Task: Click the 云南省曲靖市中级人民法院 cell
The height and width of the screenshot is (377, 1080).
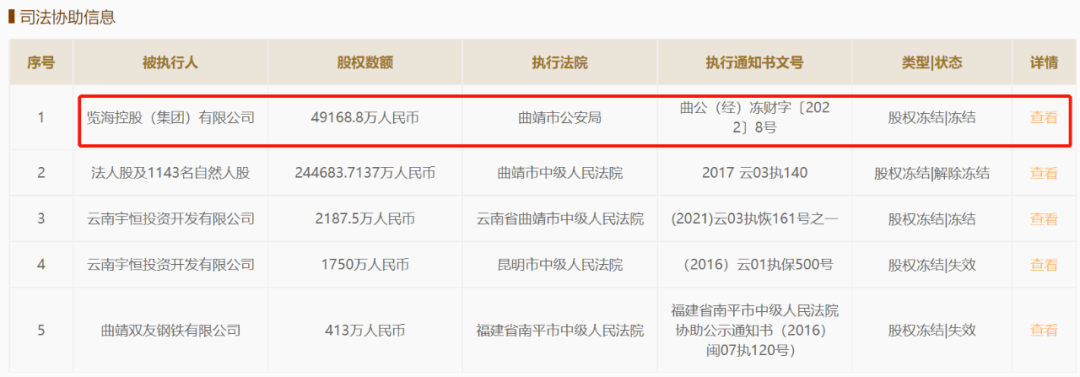Action: coord(559,220)
